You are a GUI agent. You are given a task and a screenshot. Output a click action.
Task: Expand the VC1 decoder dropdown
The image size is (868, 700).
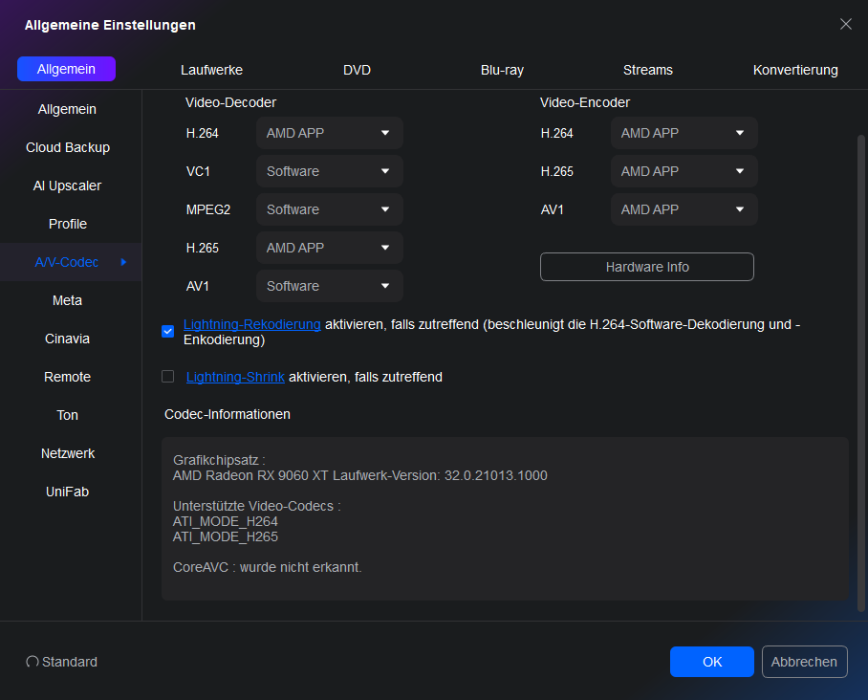[329, 171]
